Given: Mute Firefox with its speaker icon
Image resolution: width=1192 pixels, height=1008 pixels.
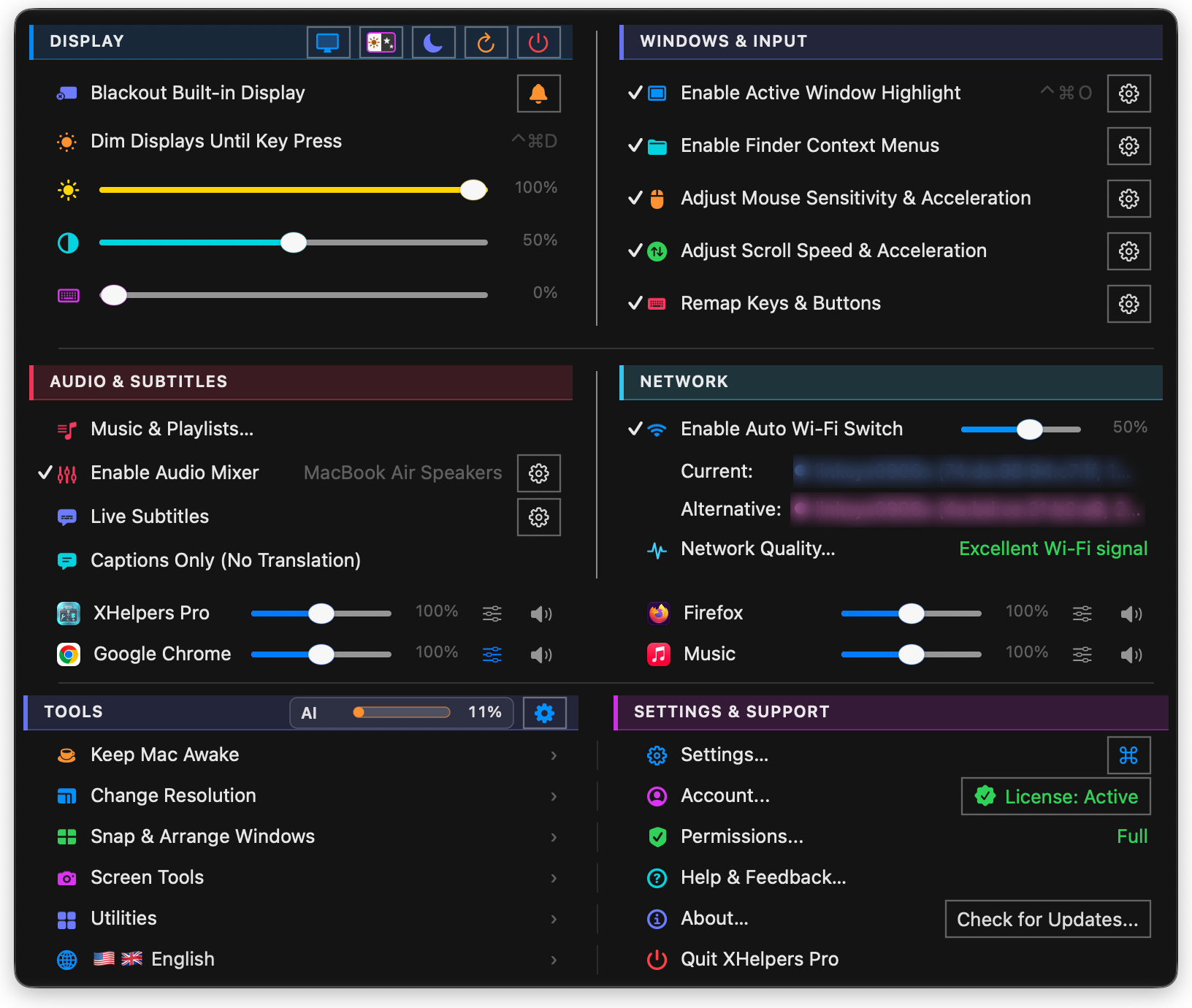Looking at the screenshot, I should [x=1131, y=614].
